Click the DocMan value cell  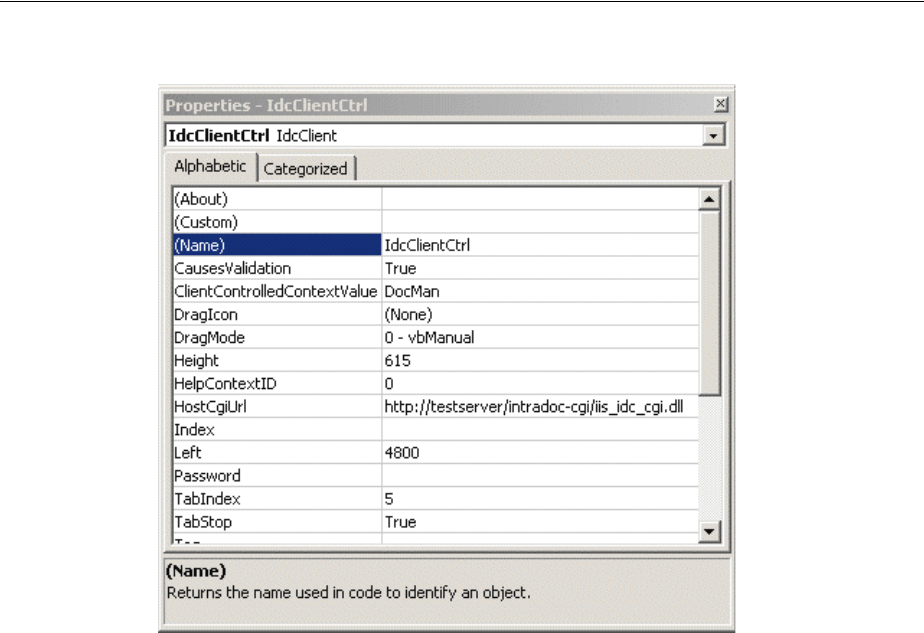pos(540,291)
